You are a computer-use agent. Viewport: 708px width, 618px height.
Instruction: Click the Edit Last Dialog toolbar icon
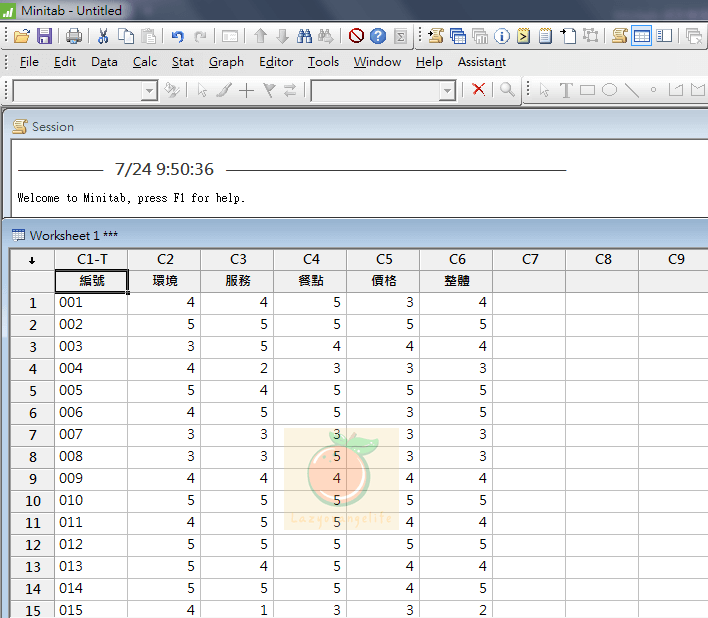[230, 36]
